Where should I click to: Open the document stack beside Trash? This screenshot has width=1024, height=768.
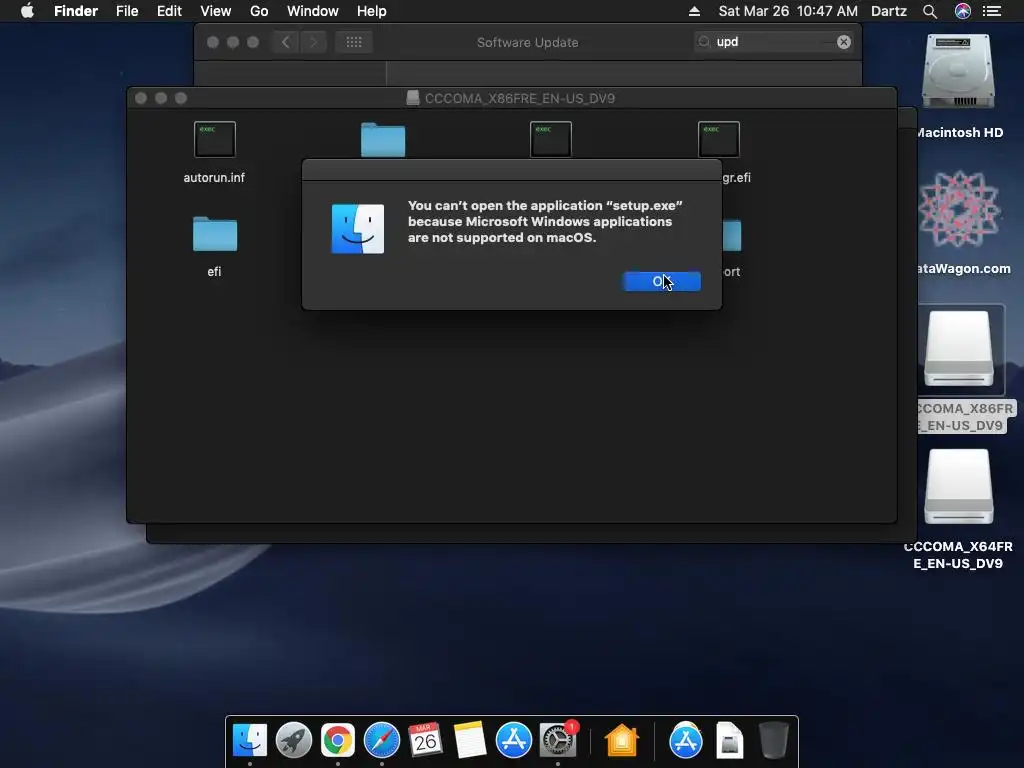pyautogui.click(x=729, y=740)
